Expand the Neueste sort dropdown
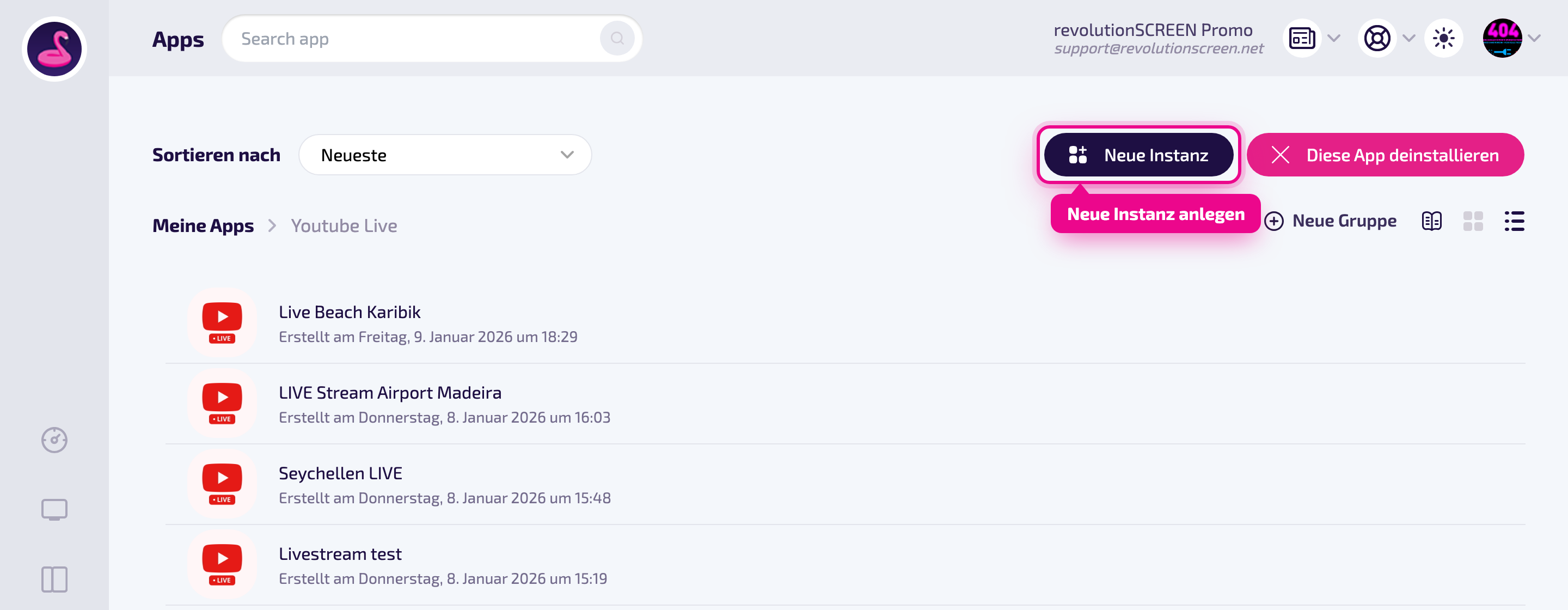The height and width of the screenshot is (610, 1568). pyautogui.click(x=445, y=155)
